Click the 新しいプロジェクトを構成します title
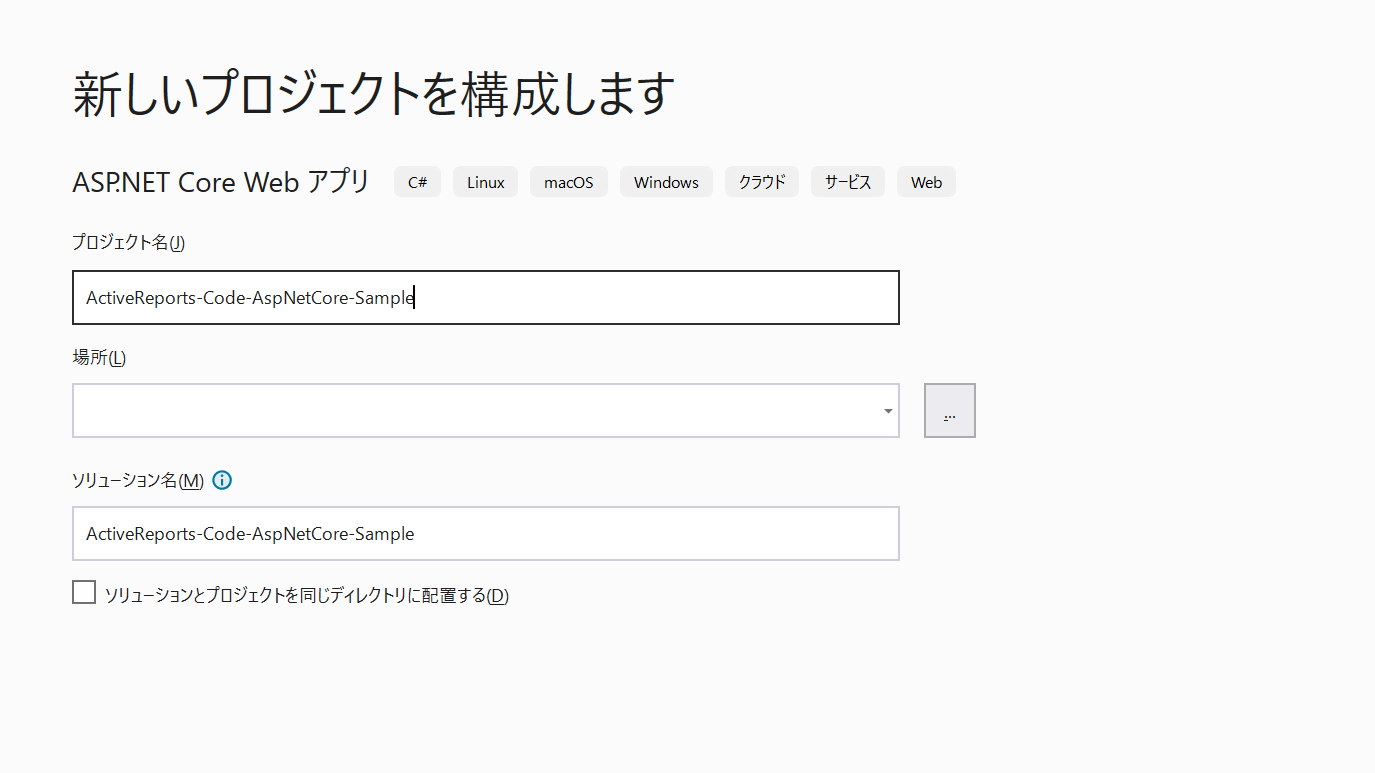The height and width of the screenshot is (773, 1375). click(x=374, y=94)
